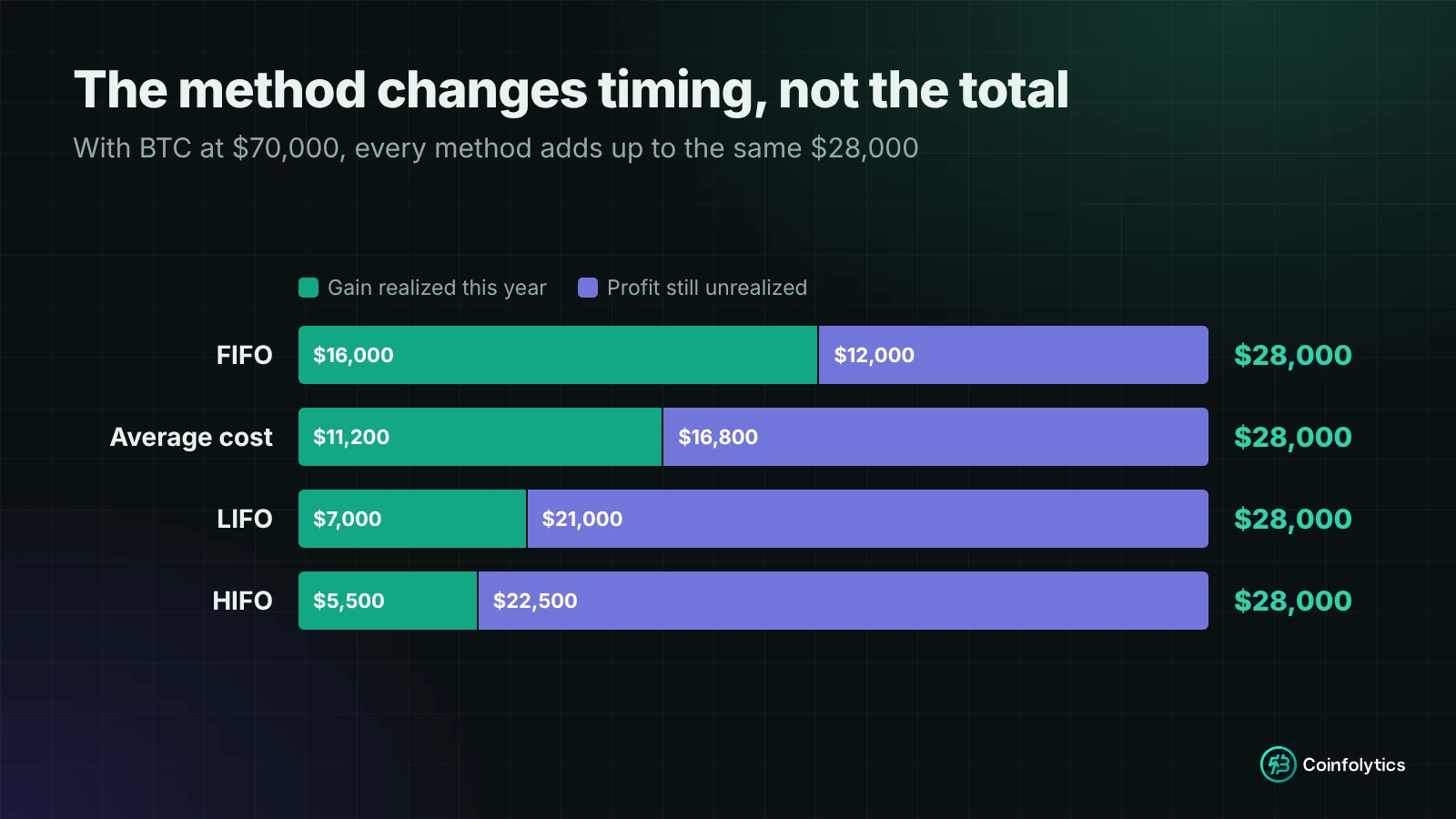Select the HIFO $22,500 purple segment
The height and width of the screenshot is (819, 1456).
(844, 601)
